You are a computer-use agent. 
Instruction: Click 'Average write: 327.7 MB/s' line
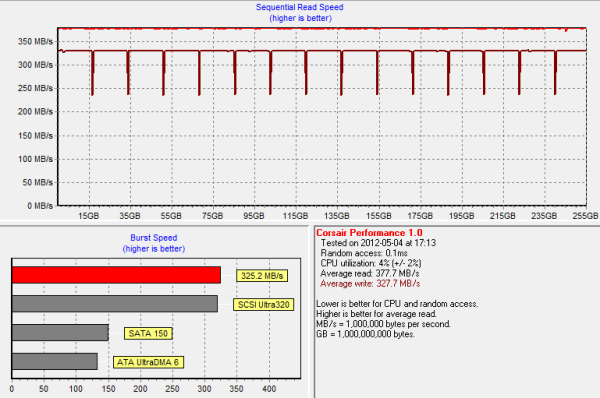pos(370,284)
